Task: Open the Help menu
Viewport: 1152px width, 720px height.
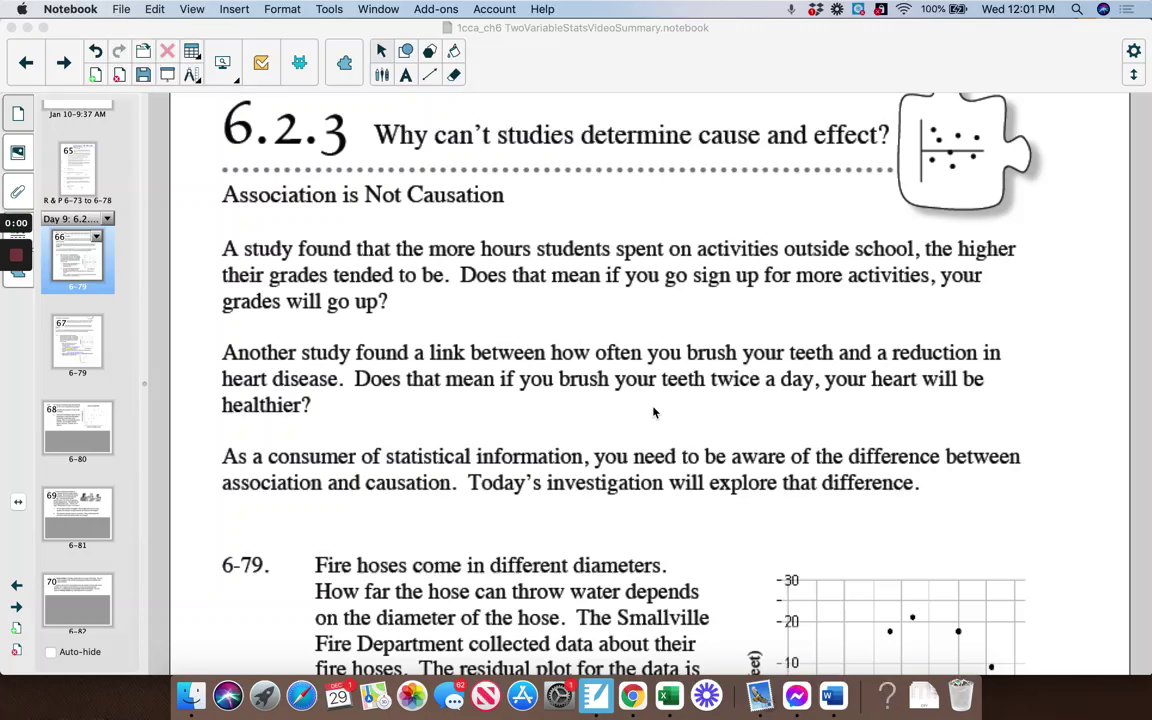Action: (x=542, y=9)
